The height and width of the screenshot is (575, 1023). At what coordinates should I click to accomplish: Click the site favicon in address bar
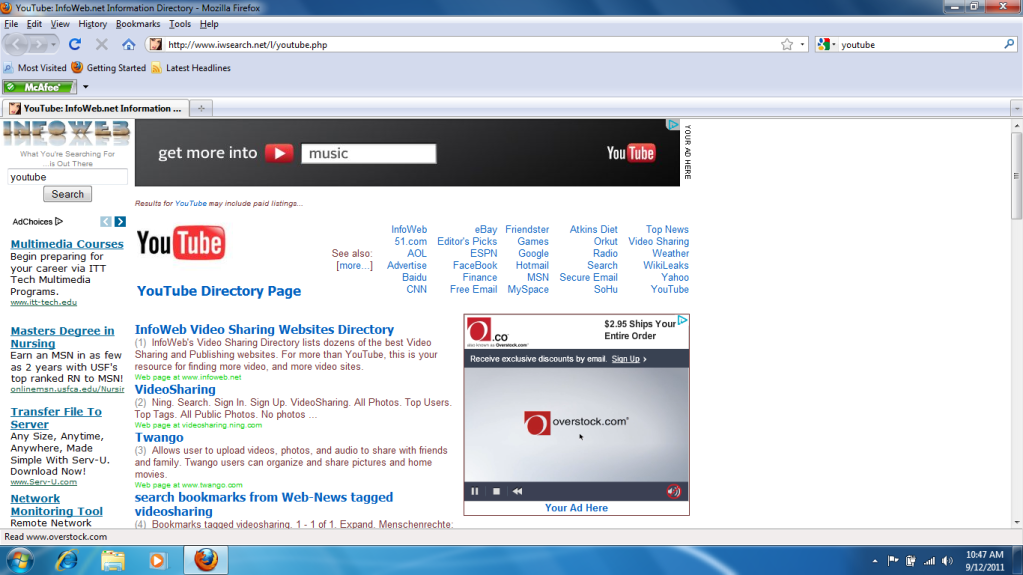coord(155,44)
